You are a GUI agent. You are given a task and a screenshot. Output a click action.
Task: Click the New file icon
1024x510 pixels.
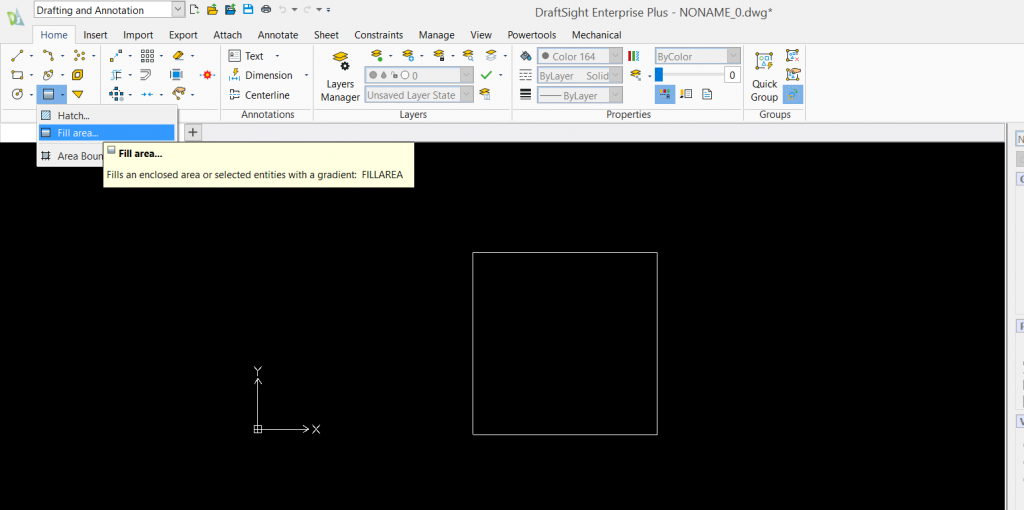coord(194,9)
